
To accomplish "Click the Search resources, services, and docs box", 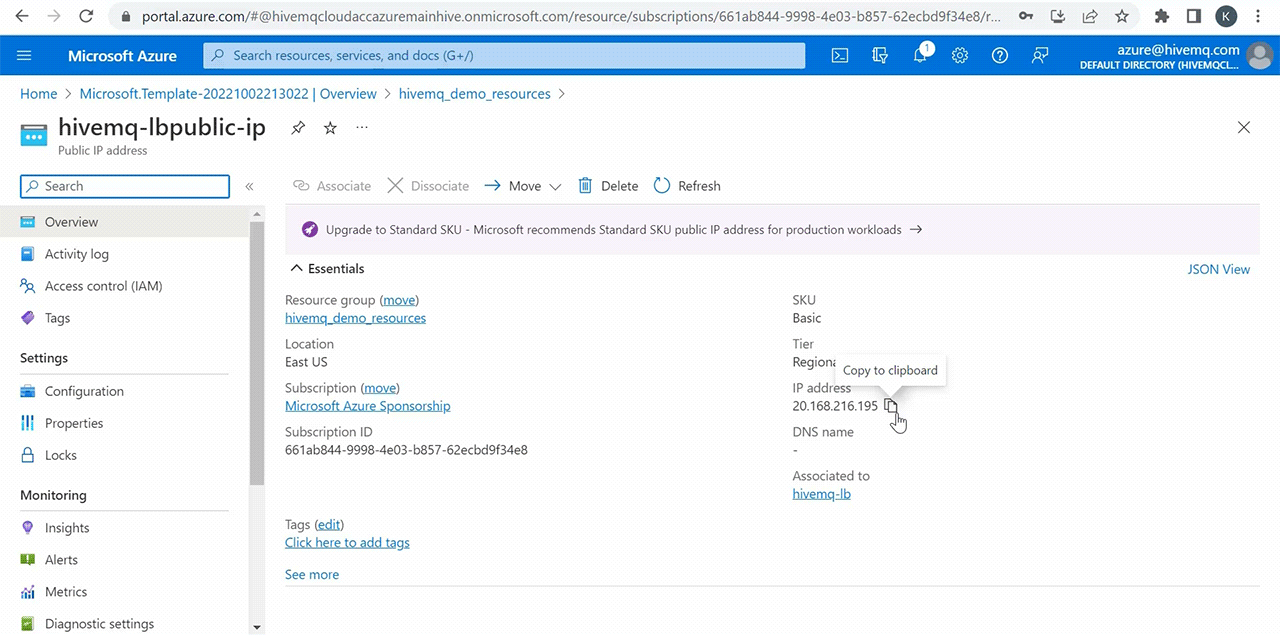I will click(504, 56).
